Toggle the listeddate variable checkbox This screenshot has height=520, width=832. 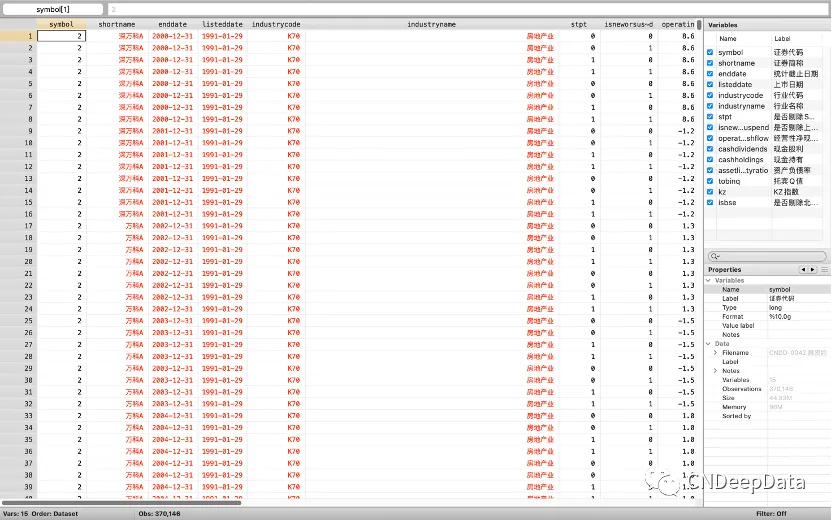click(x=710, y=84)
